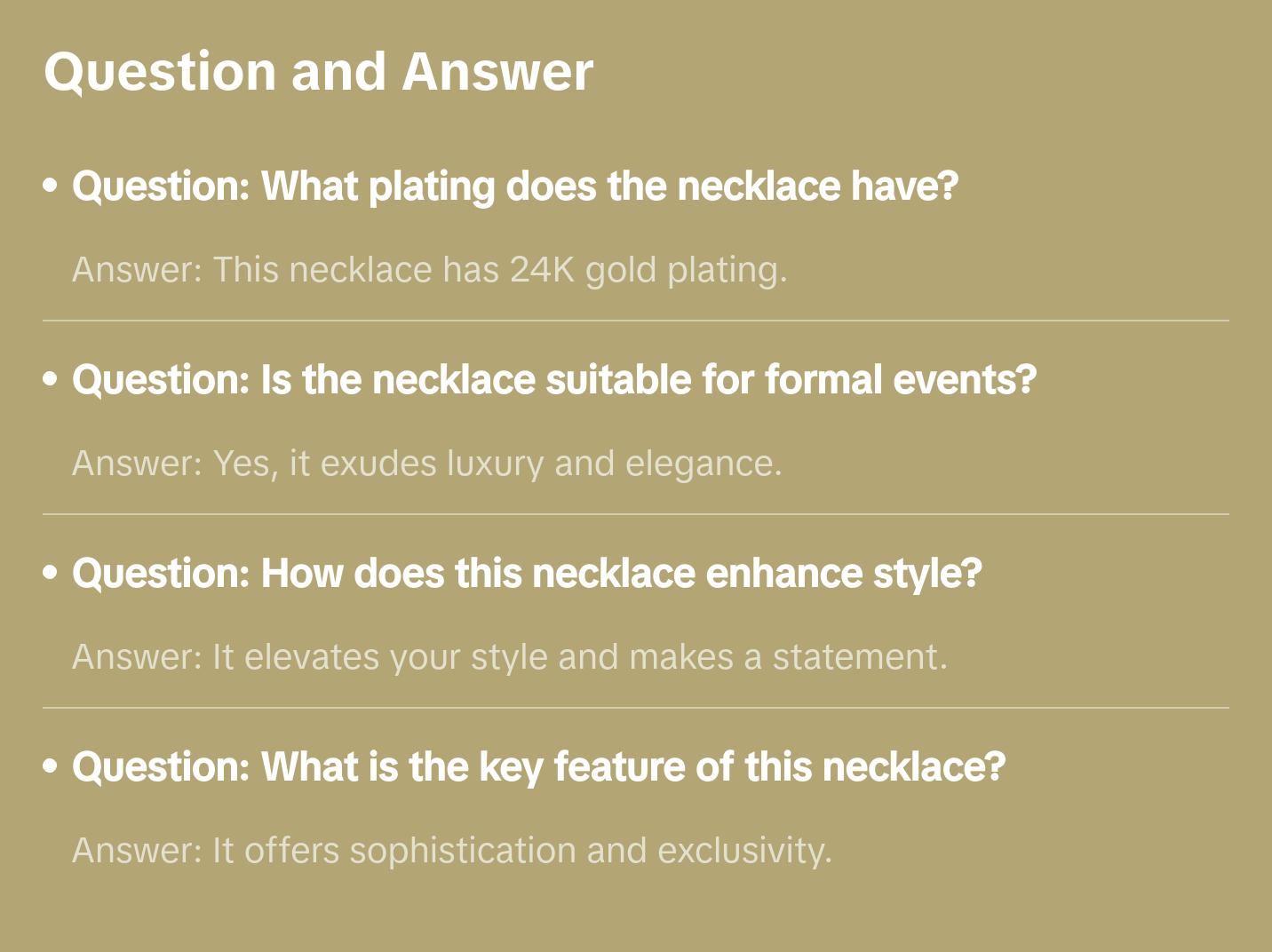Click the answer line beginning 'Yes, it exudes'
The width and height of the screenshot is (1272, 952).
point(427,464)
